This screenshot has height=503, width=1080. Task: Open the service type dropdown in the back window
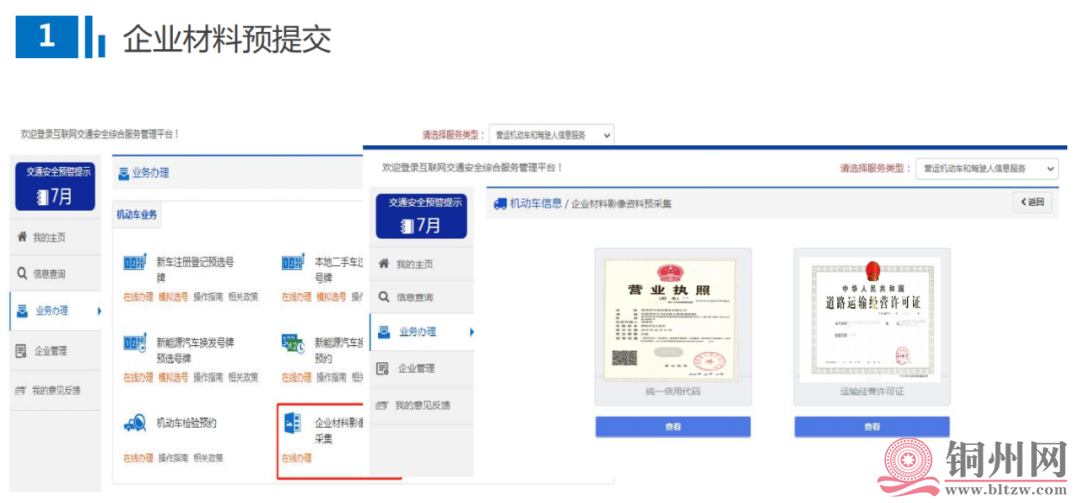tap(551, 135)
